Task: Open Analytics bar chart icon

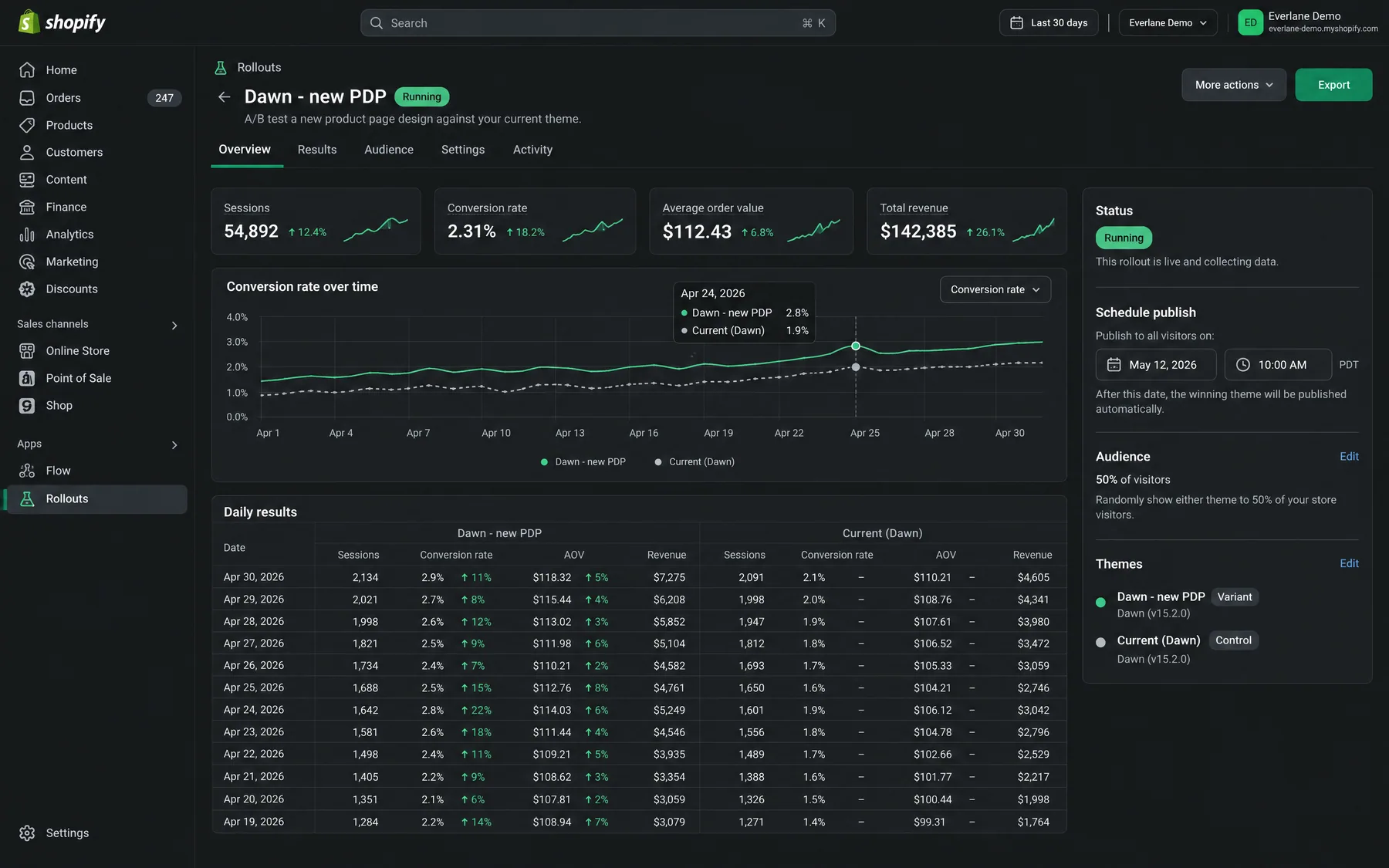Action: pos(27,235)
